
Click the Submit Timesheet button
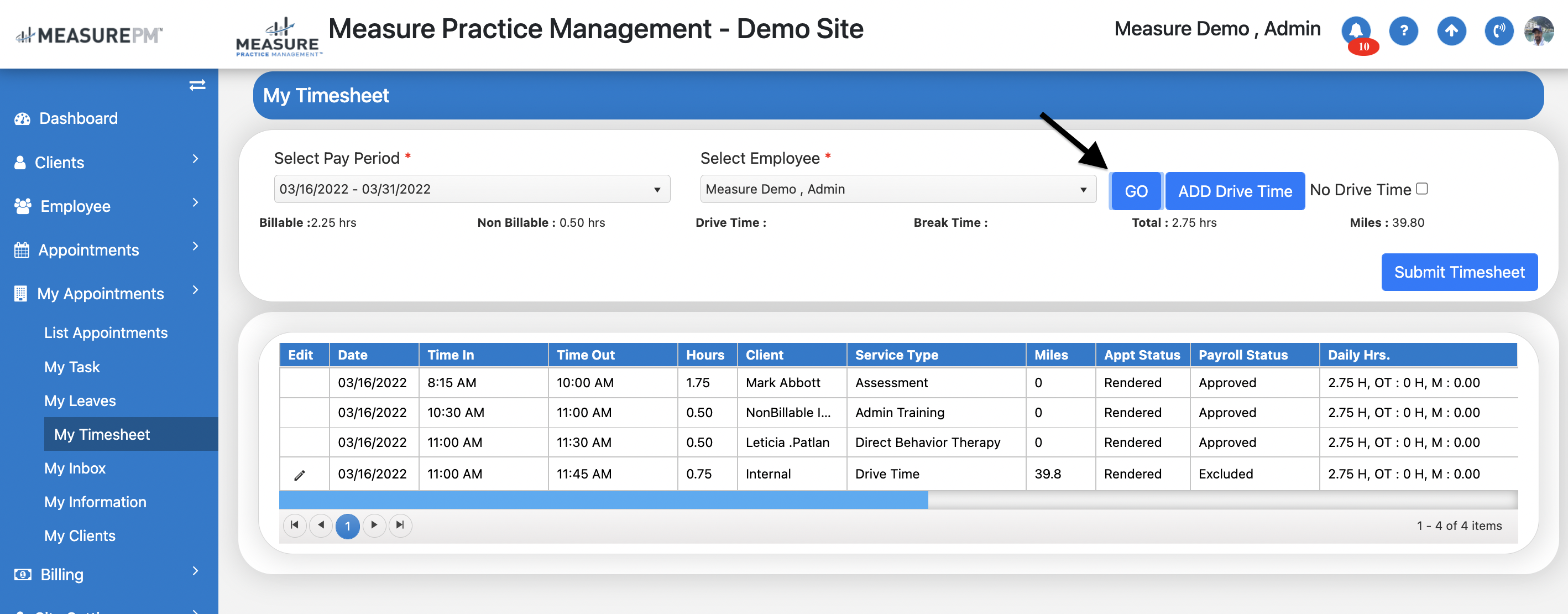click(1459, 272)
